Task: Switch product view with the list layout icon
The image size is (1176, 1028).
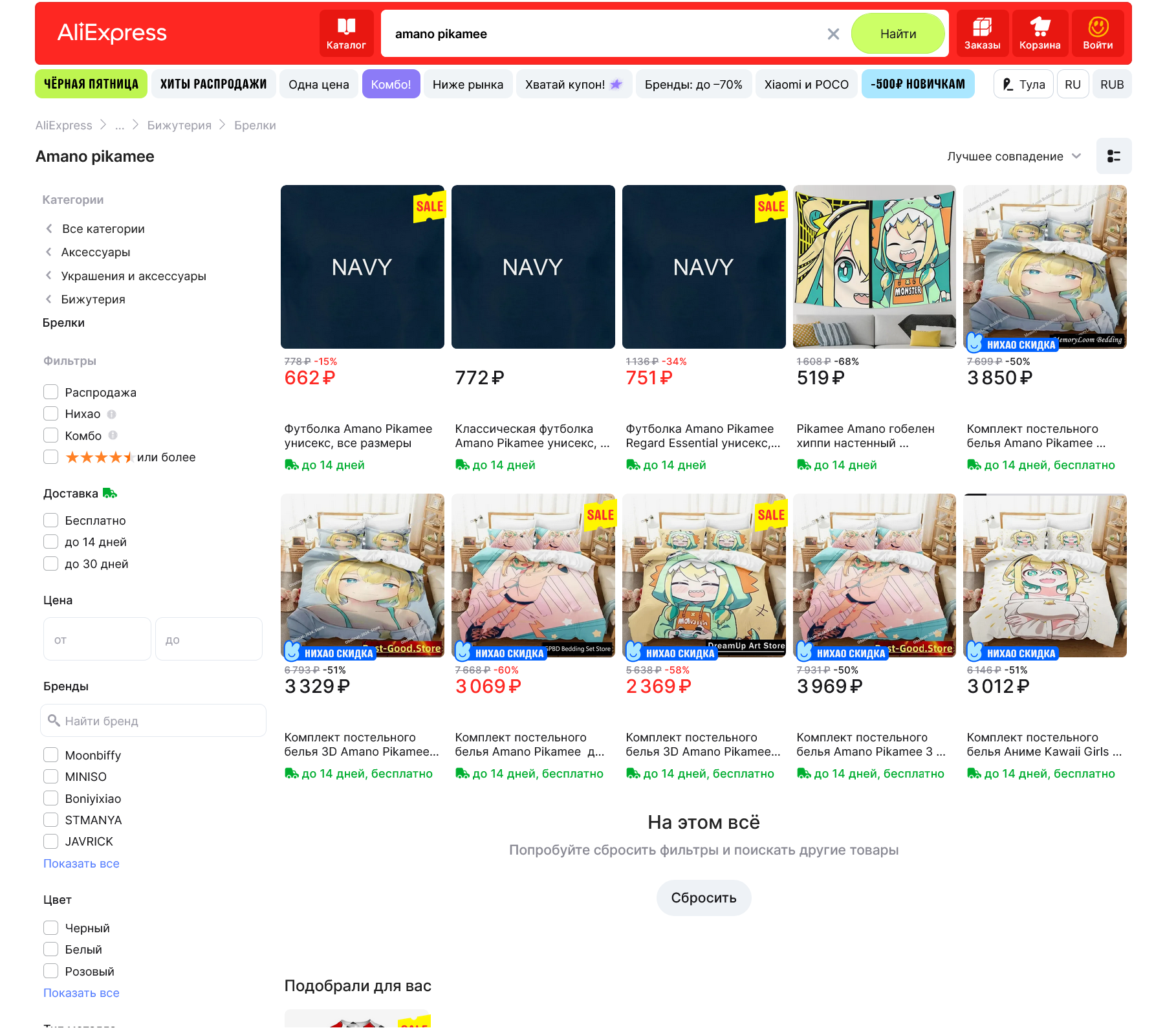Action: tap(1113, 156)
